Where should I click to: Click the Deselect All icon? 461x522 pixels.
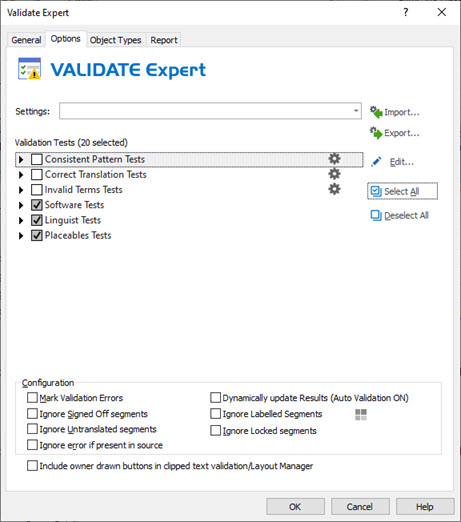click(376, 215)
